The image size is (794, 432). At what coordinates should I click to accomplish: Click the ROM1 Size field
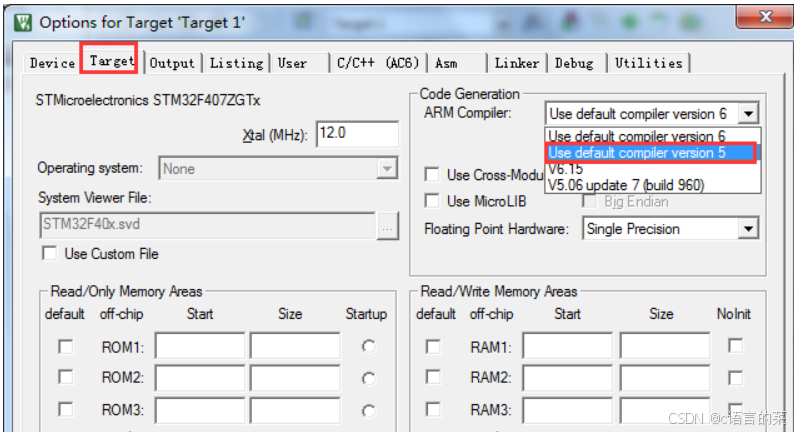coord(295,346)
